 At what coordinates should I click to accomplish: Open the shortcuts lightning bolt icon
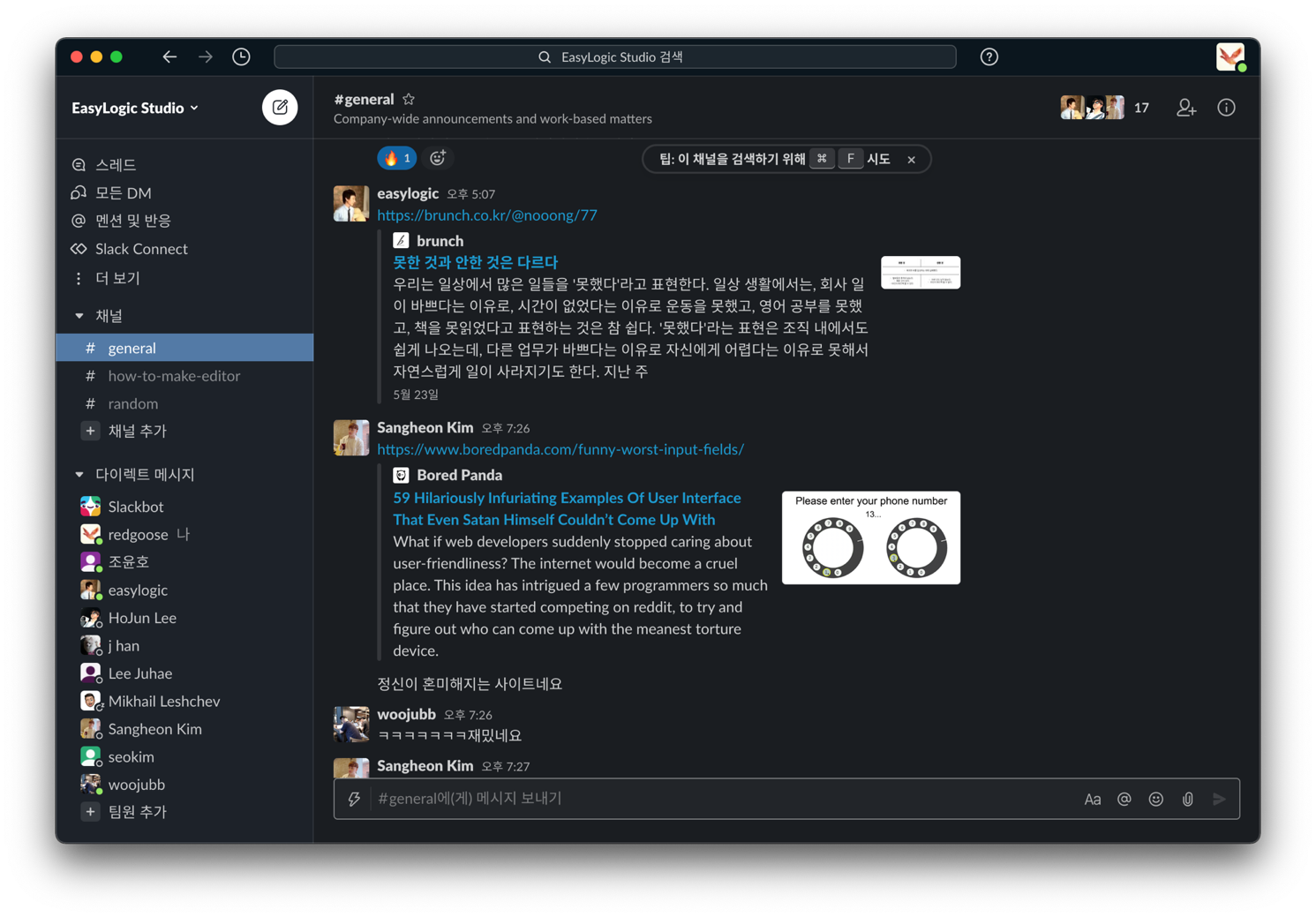354,799
